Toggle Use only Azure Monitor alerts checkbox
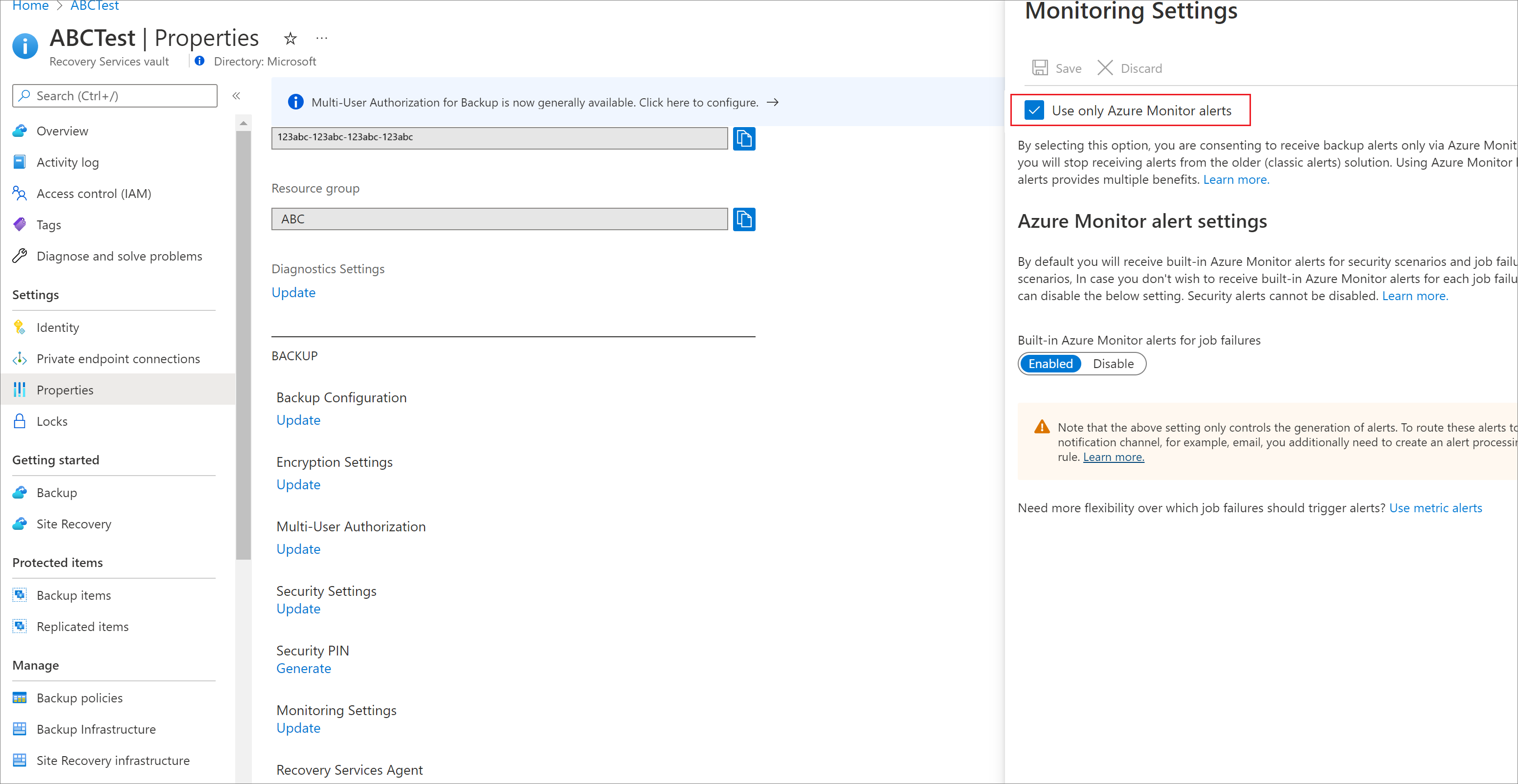The image size is (1518, 784). pyautogui.click(x=1034, y=110)
